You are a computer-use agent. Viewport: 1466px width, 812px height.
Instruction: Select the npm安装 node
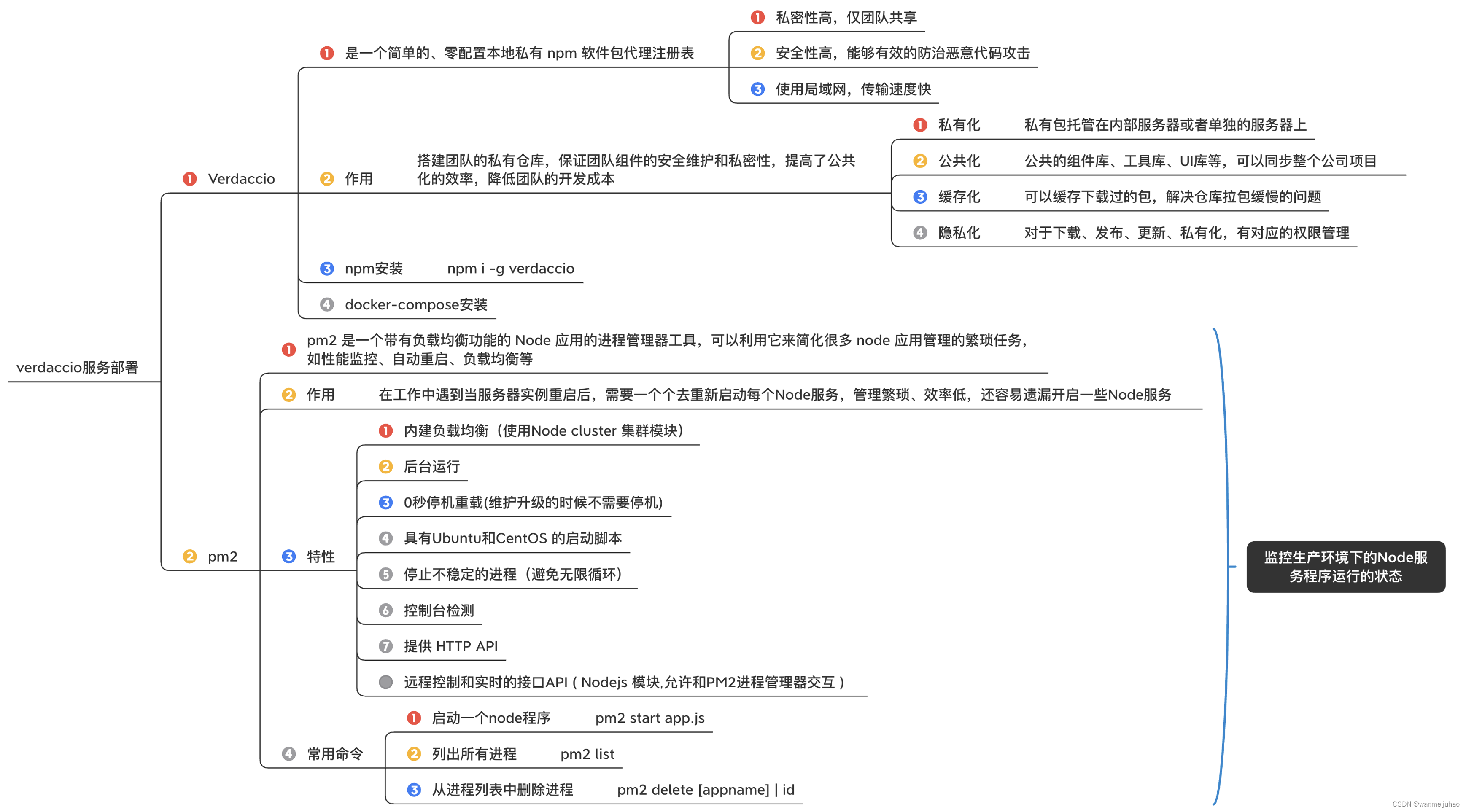point(374,269)
